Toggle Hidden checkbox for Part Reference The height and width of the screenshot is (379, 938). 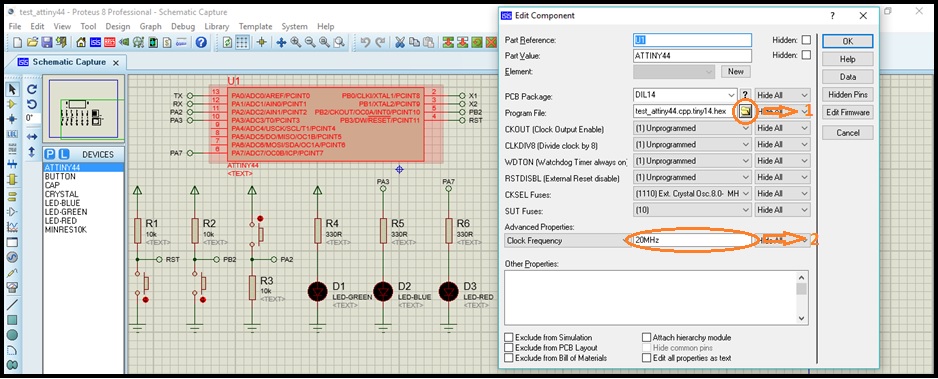pos(806,40)
